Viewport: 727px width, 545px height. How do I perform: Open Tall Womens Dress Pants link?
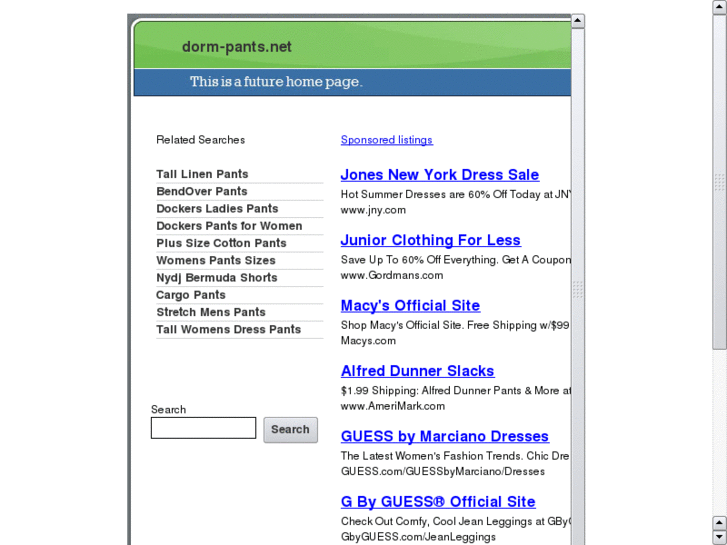point(229,329)
